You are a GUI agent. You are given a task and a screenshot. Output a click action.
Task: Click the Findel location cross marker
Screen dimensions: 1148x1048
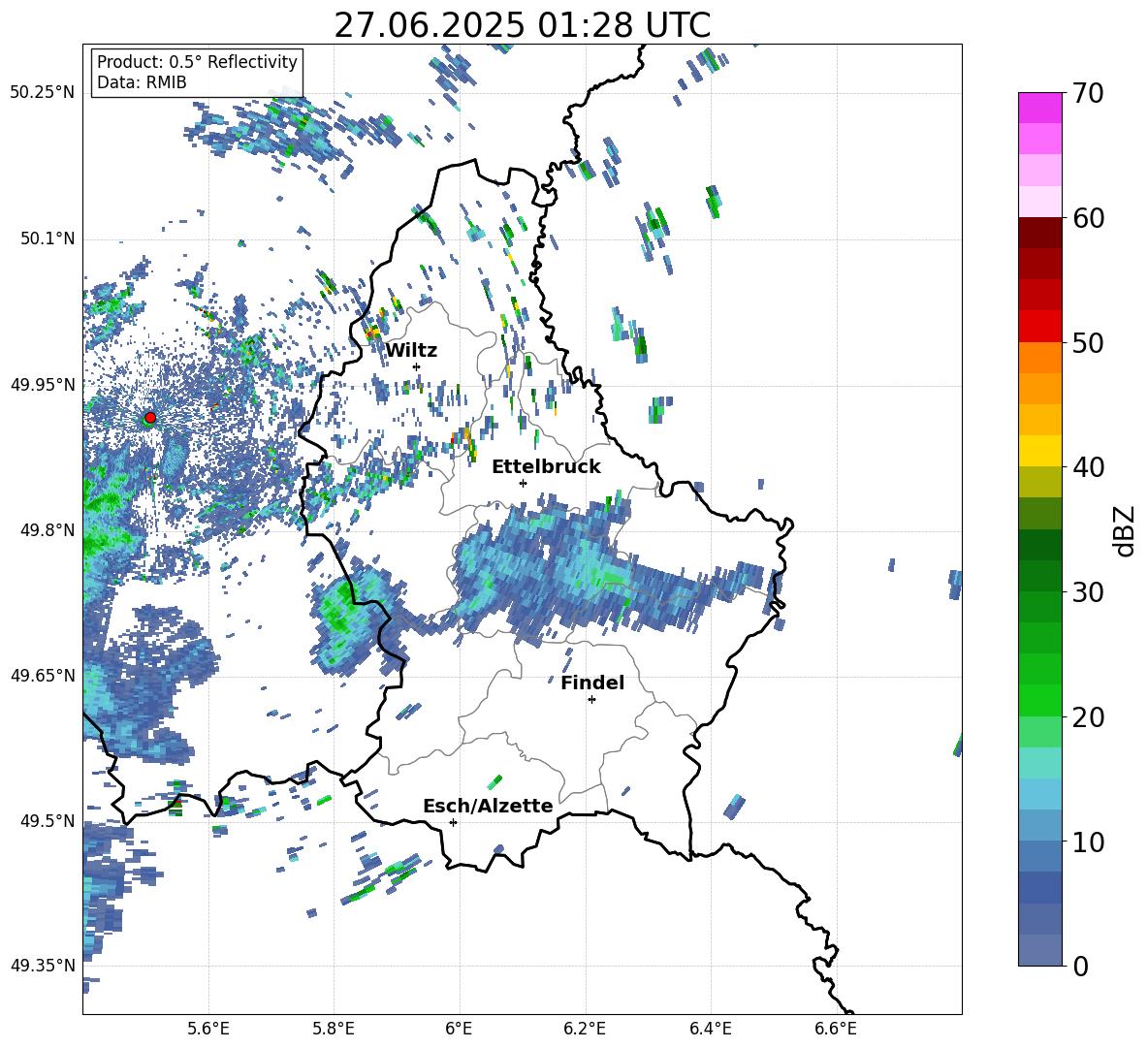(591, 700)
